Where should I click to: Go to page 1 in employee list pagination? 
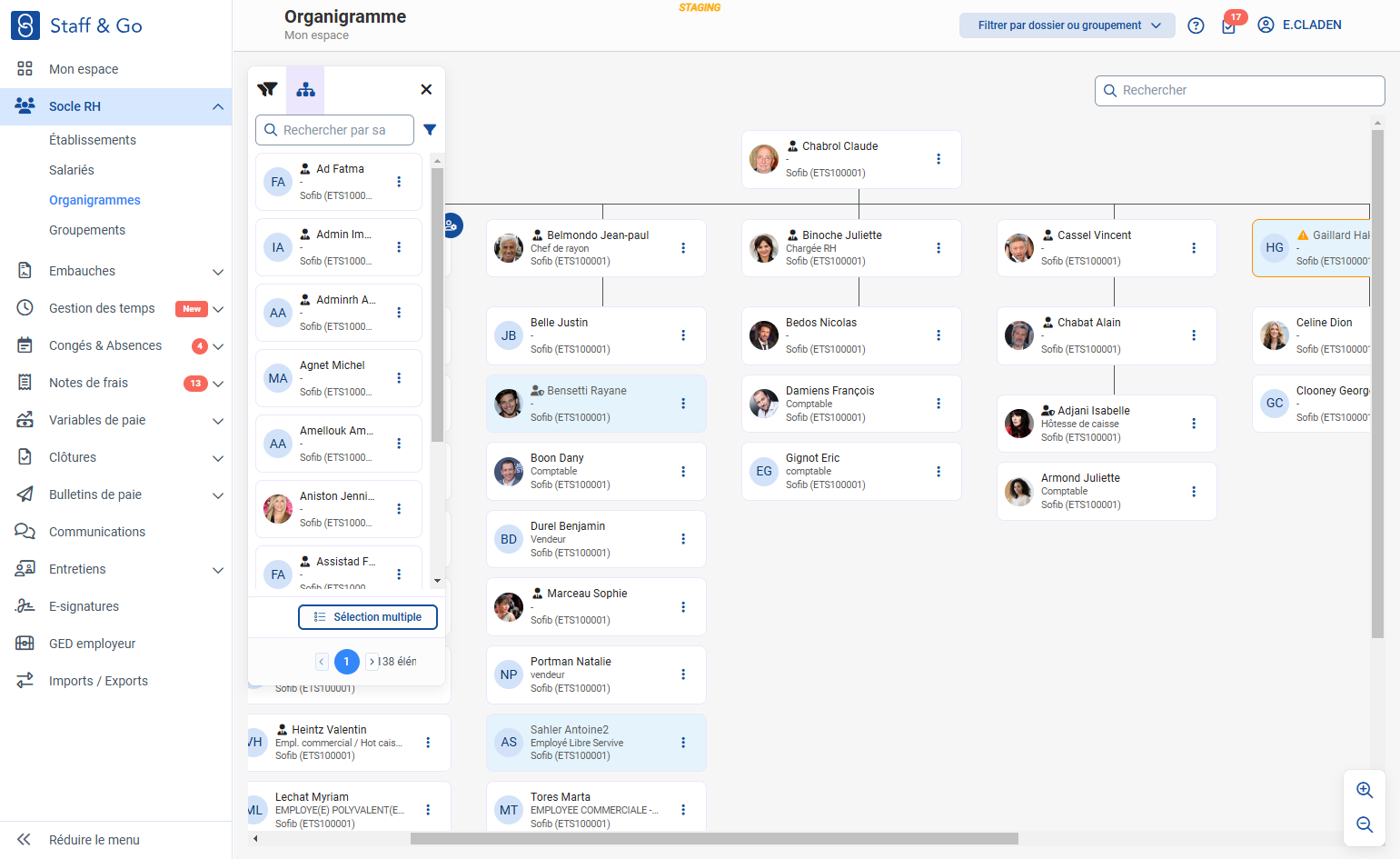click(346, 662)
